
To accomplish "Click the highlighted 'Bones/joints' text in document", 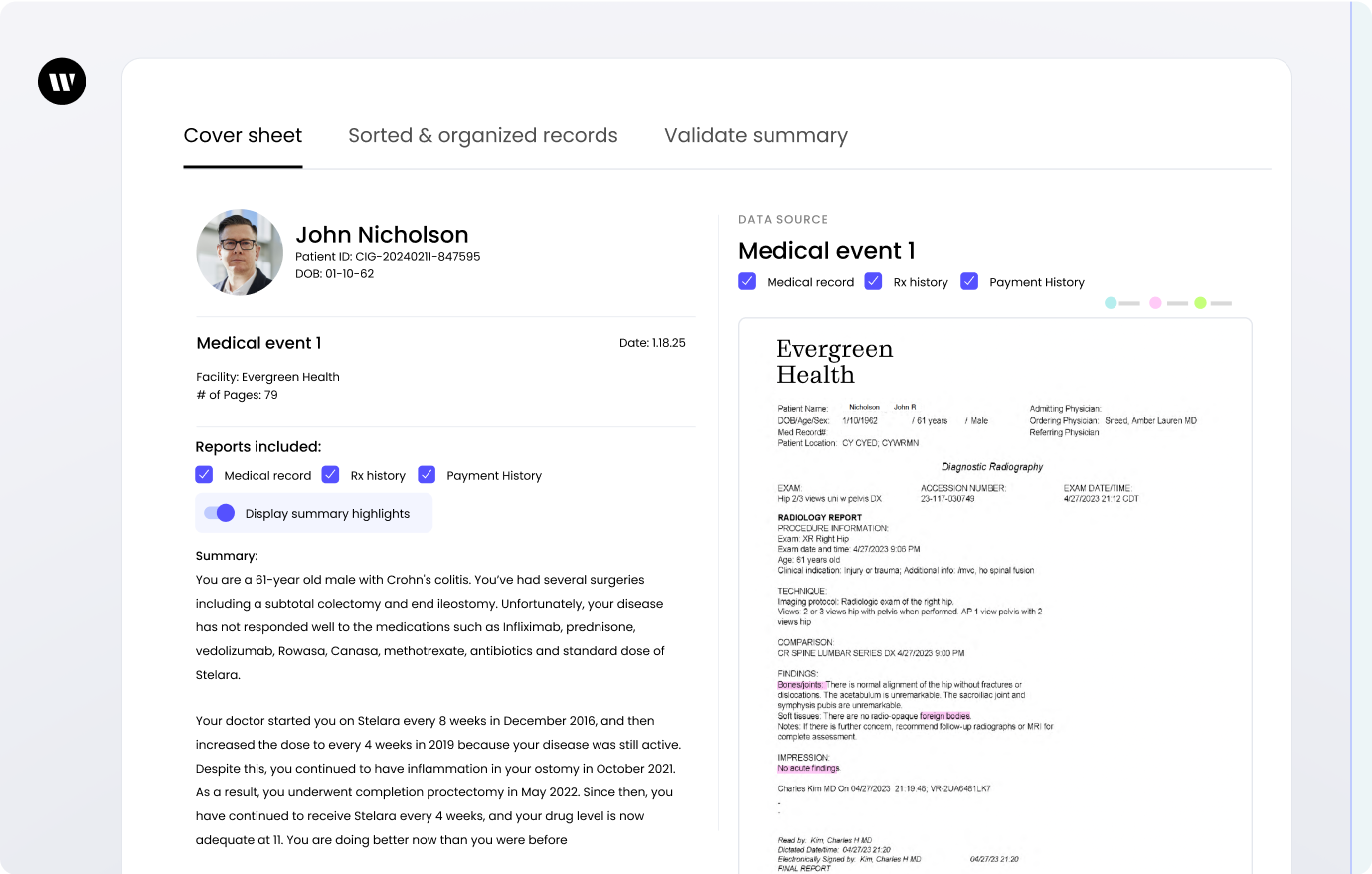I will 800,685.
